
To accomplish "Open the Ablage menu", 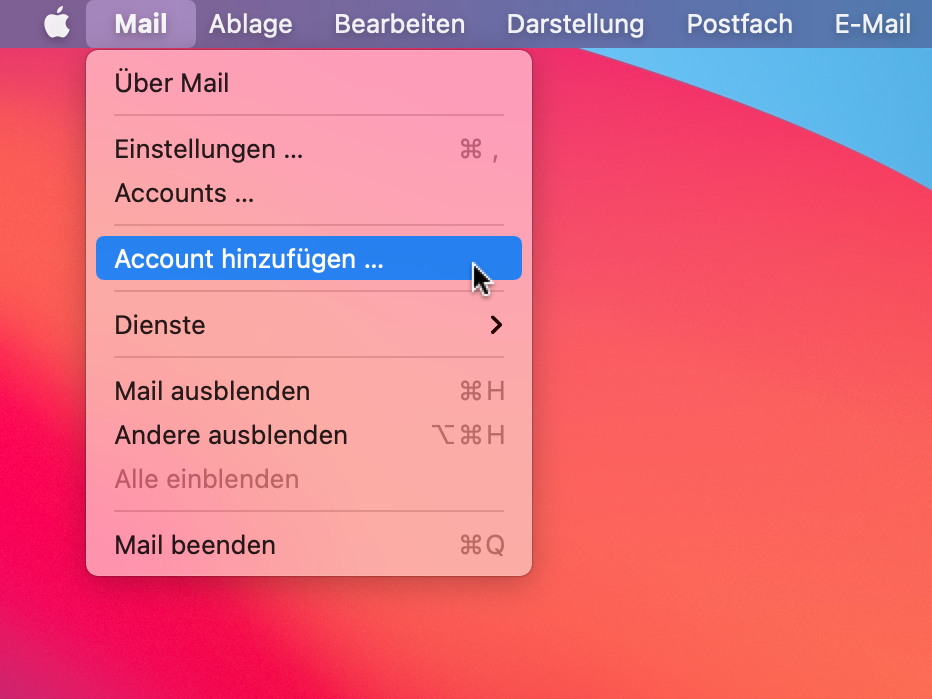I will coord(250,24).
